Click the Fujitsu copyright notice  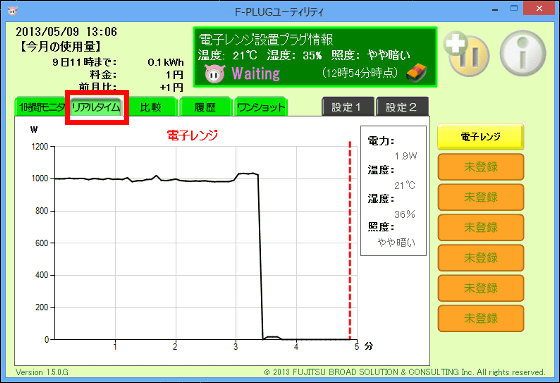pos(405,372)
